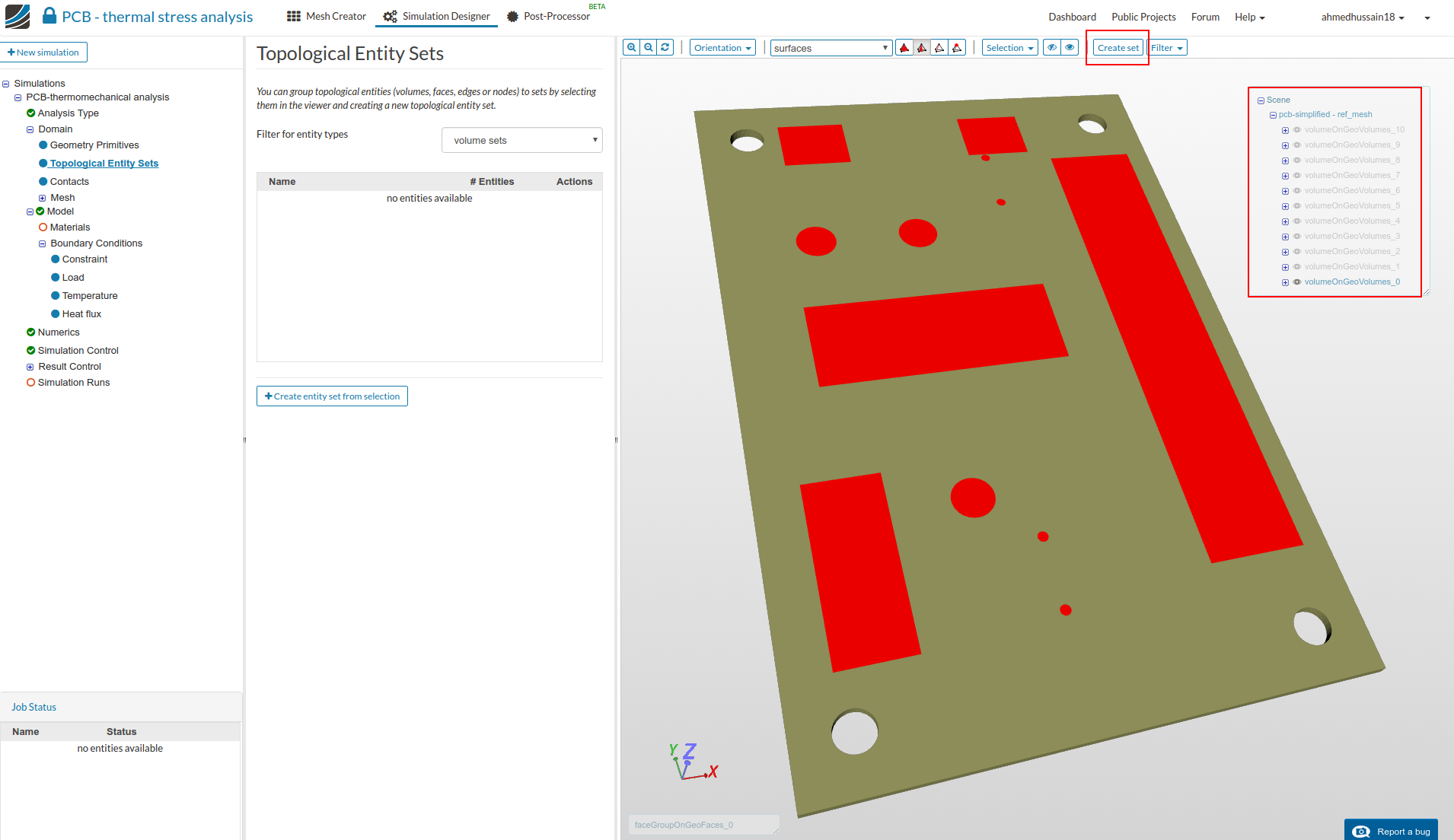
Task: Click the Heat flux blue dot icon
Action: click(55, 314)
